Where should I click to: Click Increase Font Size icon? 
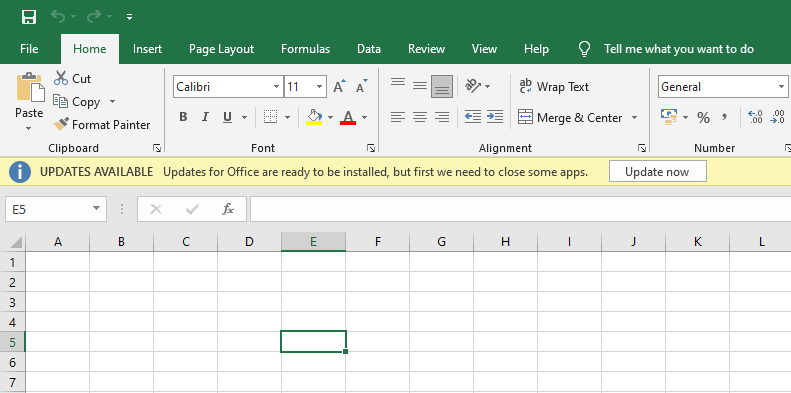click(340, 87)
